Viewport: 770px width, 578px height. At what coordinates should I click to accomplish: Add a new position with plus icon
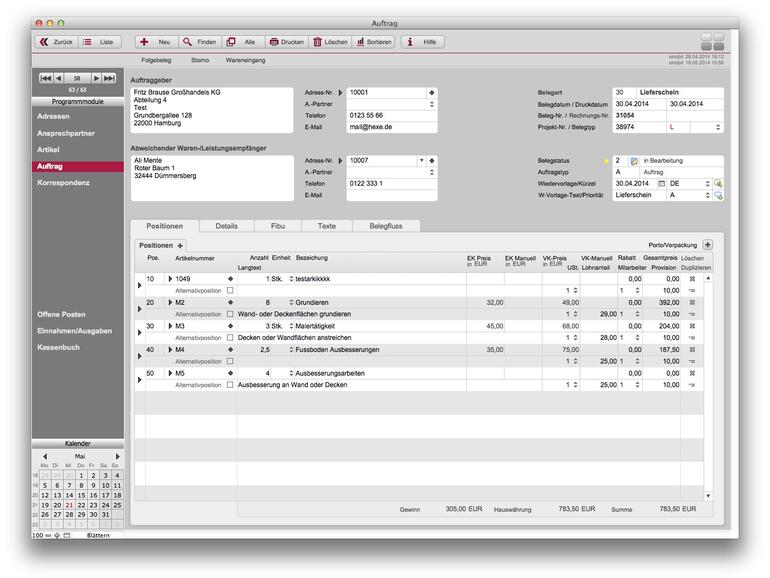click(x=180, y=246)
